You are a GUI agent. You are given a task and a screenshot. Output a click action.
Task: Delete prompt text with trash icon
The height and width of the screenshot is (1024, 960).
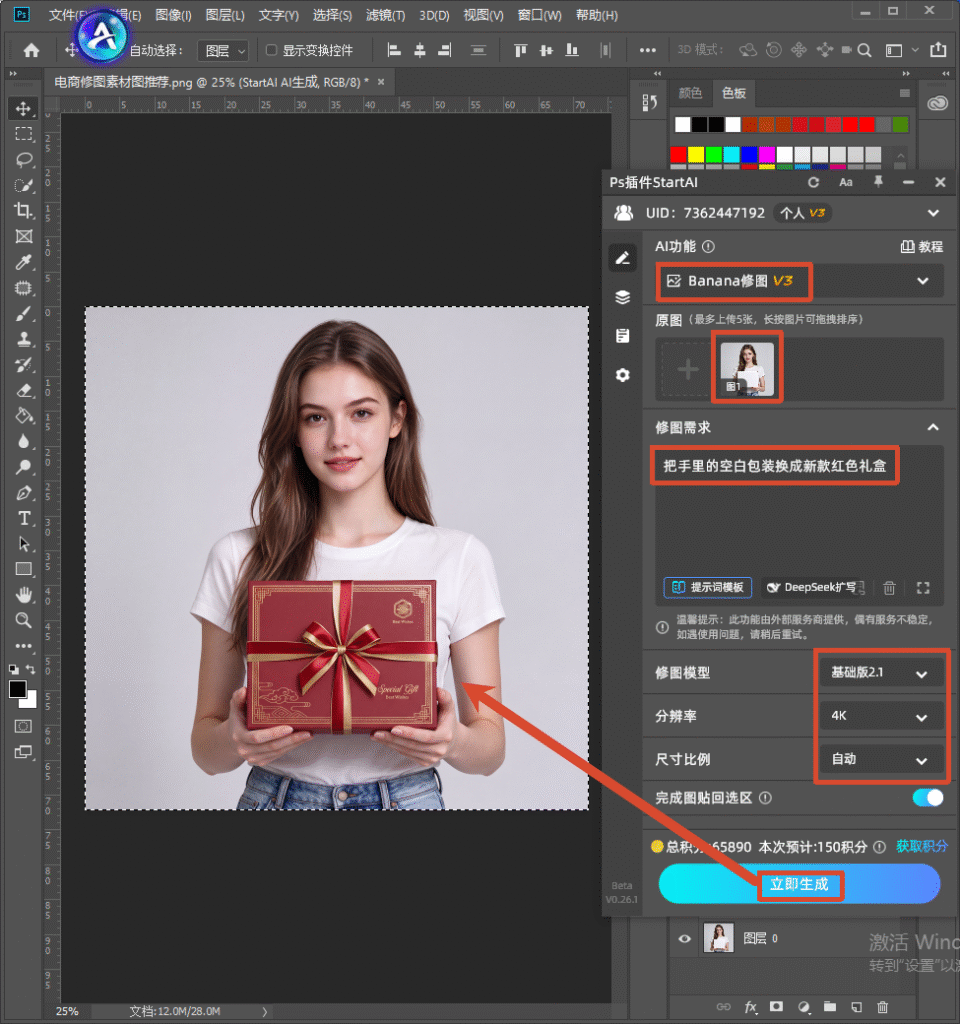tap(889, 588)
